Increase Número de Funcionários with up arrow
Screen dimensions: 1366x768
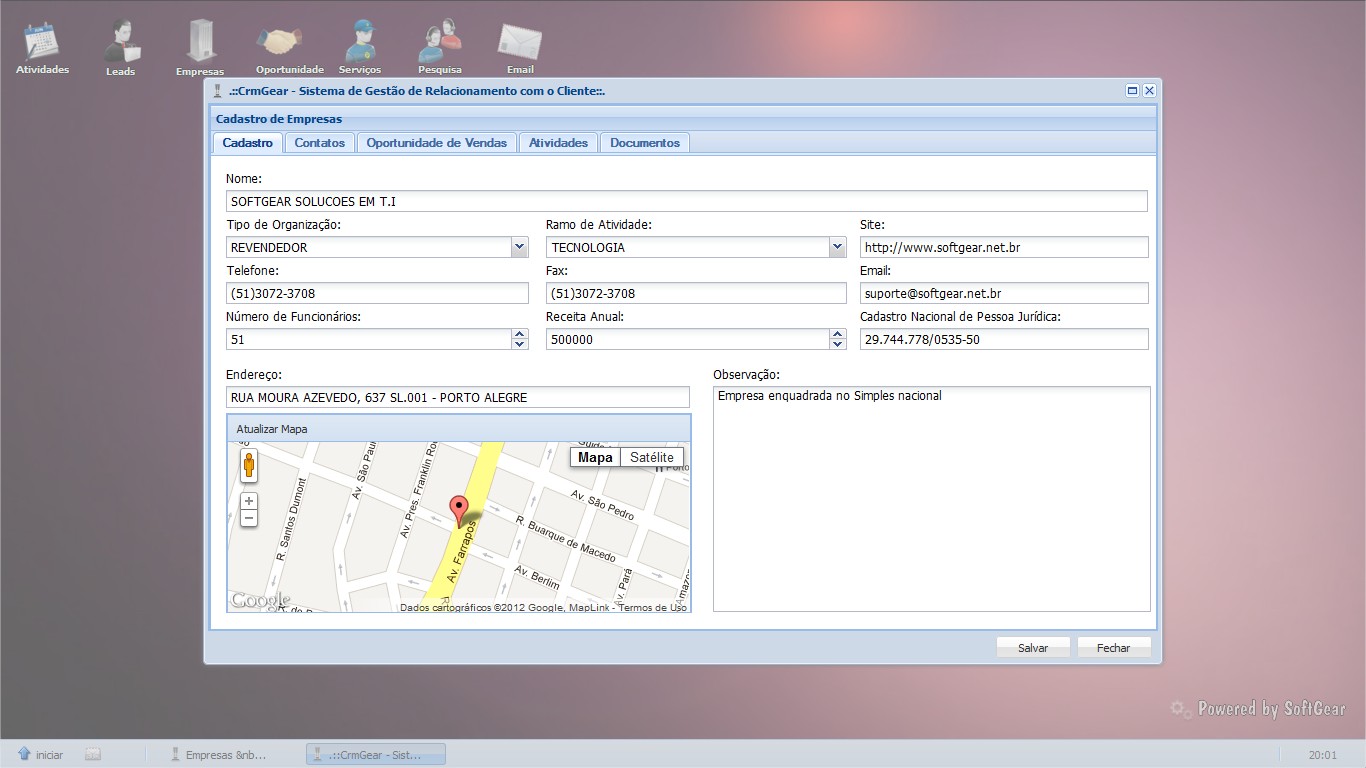click(x=519, y=334)
